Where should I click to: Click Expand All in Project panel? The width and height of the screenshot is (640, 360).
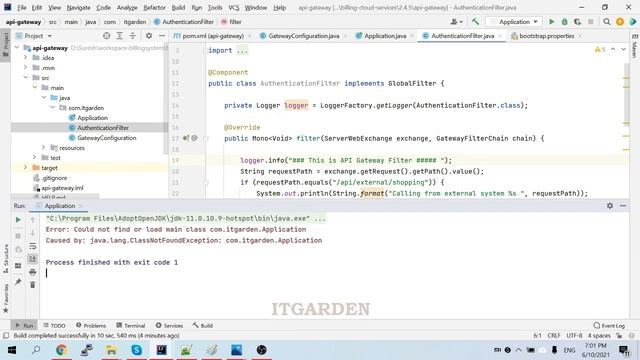[120, 36]
